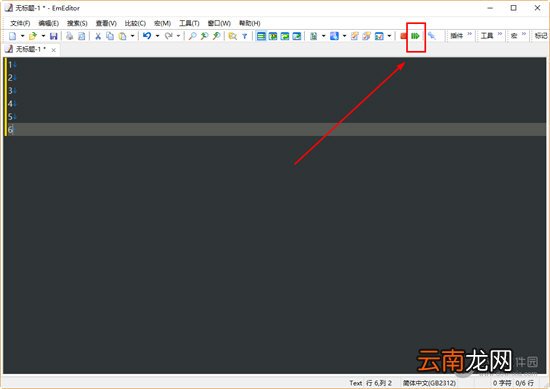
Task: Click the Cut scissors icon
Action: 98,36
